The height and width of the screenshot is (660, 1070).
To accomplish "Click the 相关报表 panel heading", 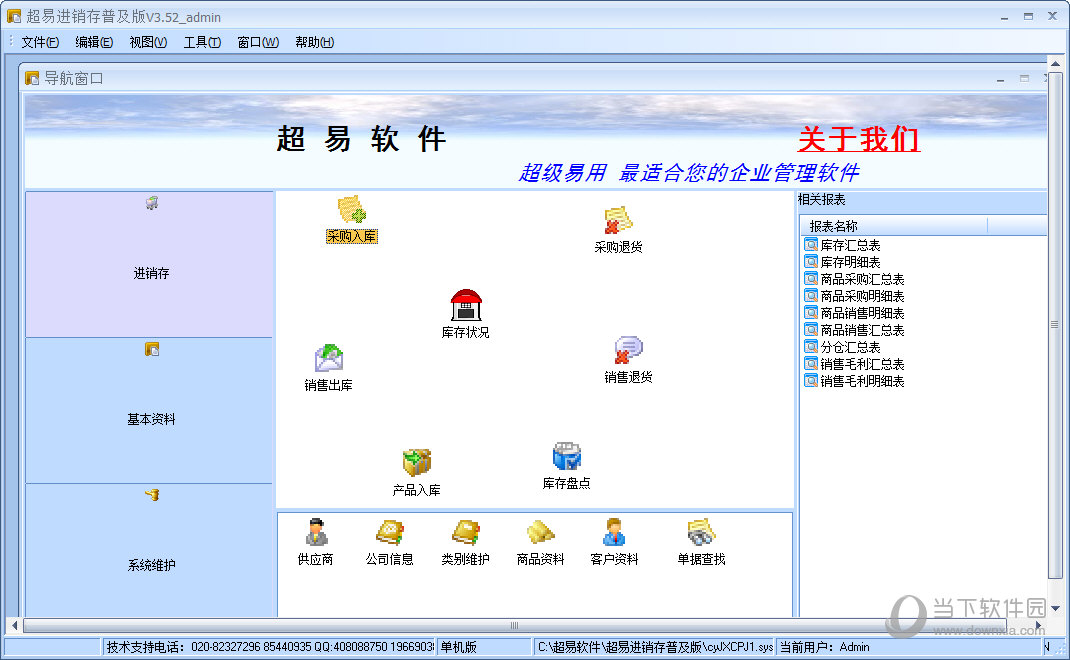I will click(x=822, y=200).
